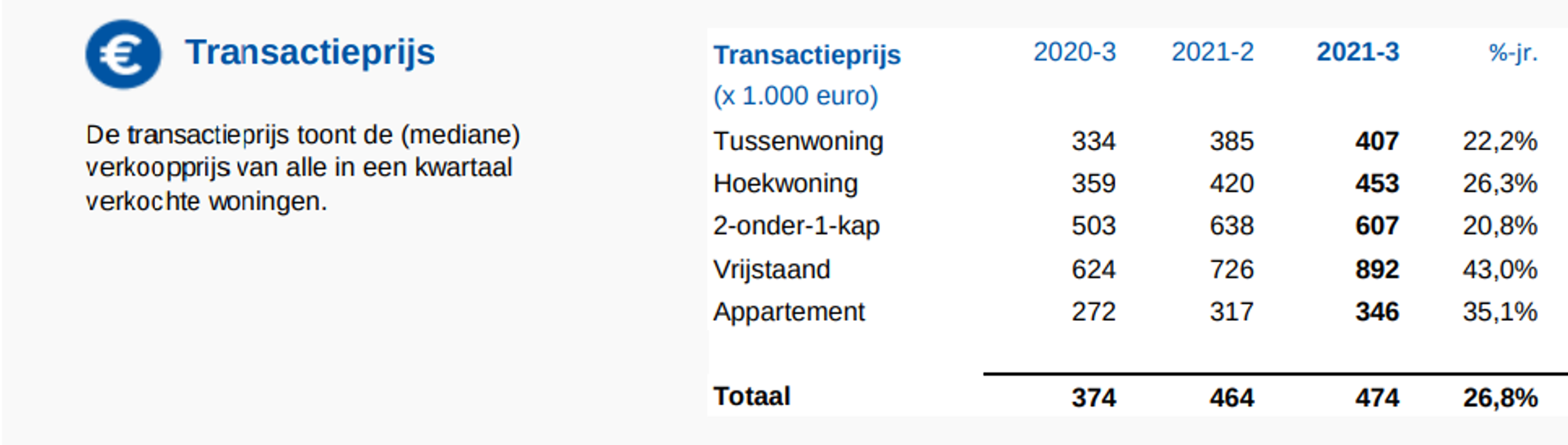Click the 43,0% yearly change value
The width and height of the screenshot is (1568, 445).
[1499, 269]
